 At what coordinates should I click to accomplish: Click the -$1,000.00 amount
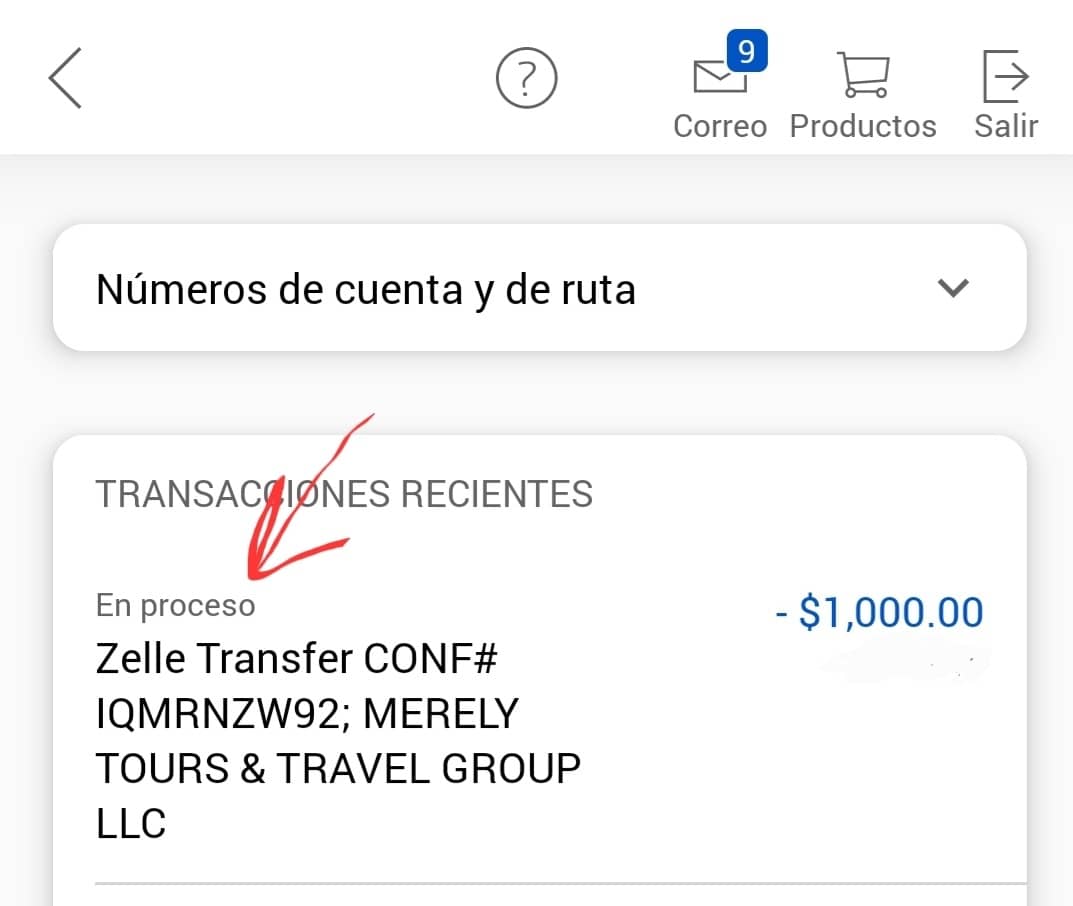[879, 612]
